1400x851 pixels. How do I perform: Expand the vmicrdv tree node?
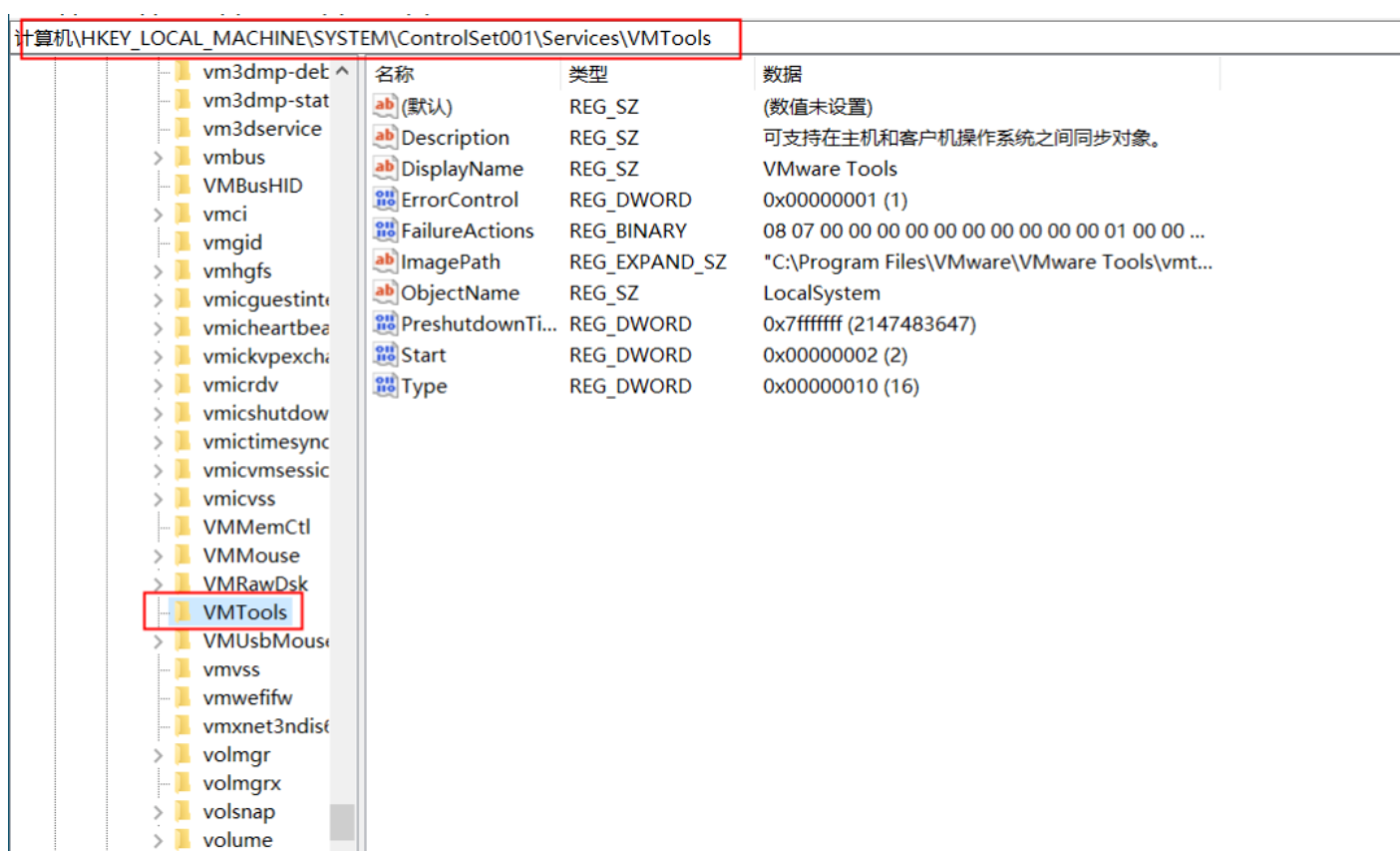click(158, 385)
